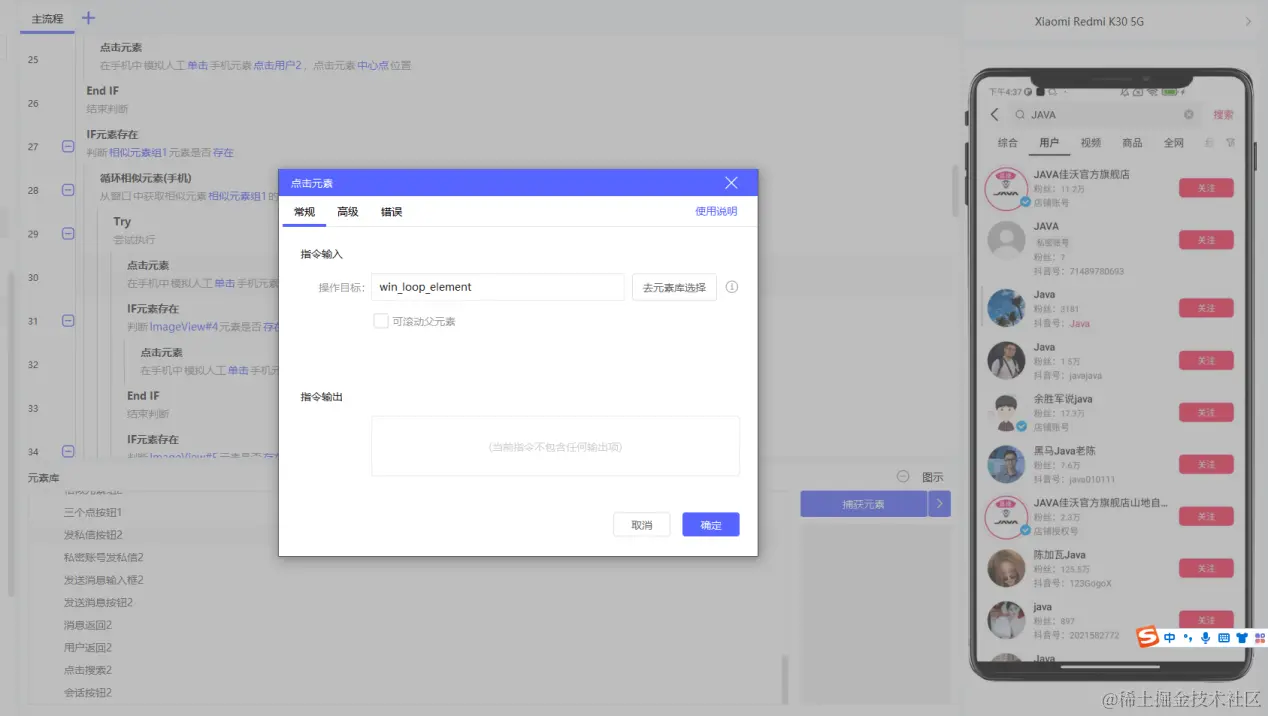
Task: Tap the filter icon in phone tab bar
Action: point(1230,143)
